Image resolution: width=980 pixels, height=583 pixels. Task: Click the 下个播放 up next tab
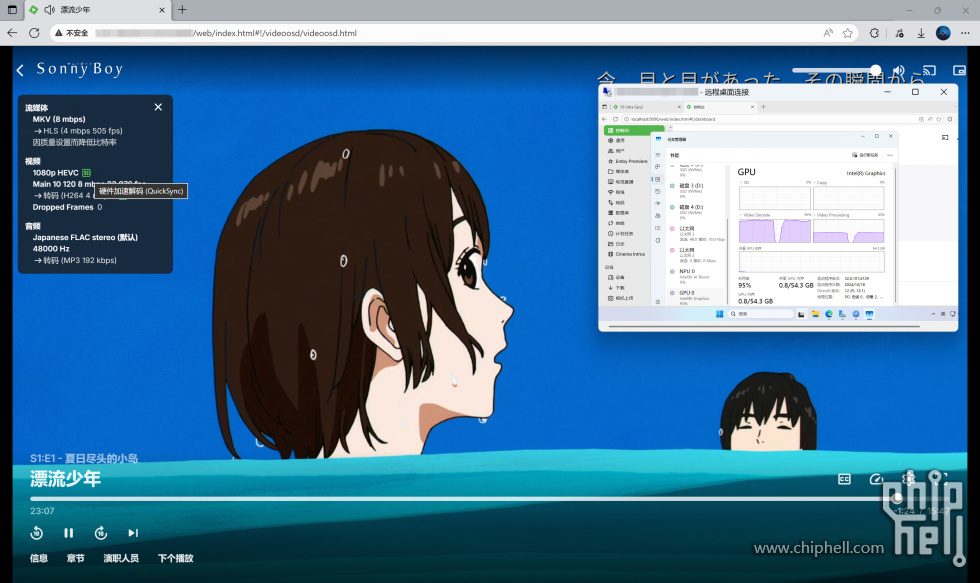click(175, 558)
